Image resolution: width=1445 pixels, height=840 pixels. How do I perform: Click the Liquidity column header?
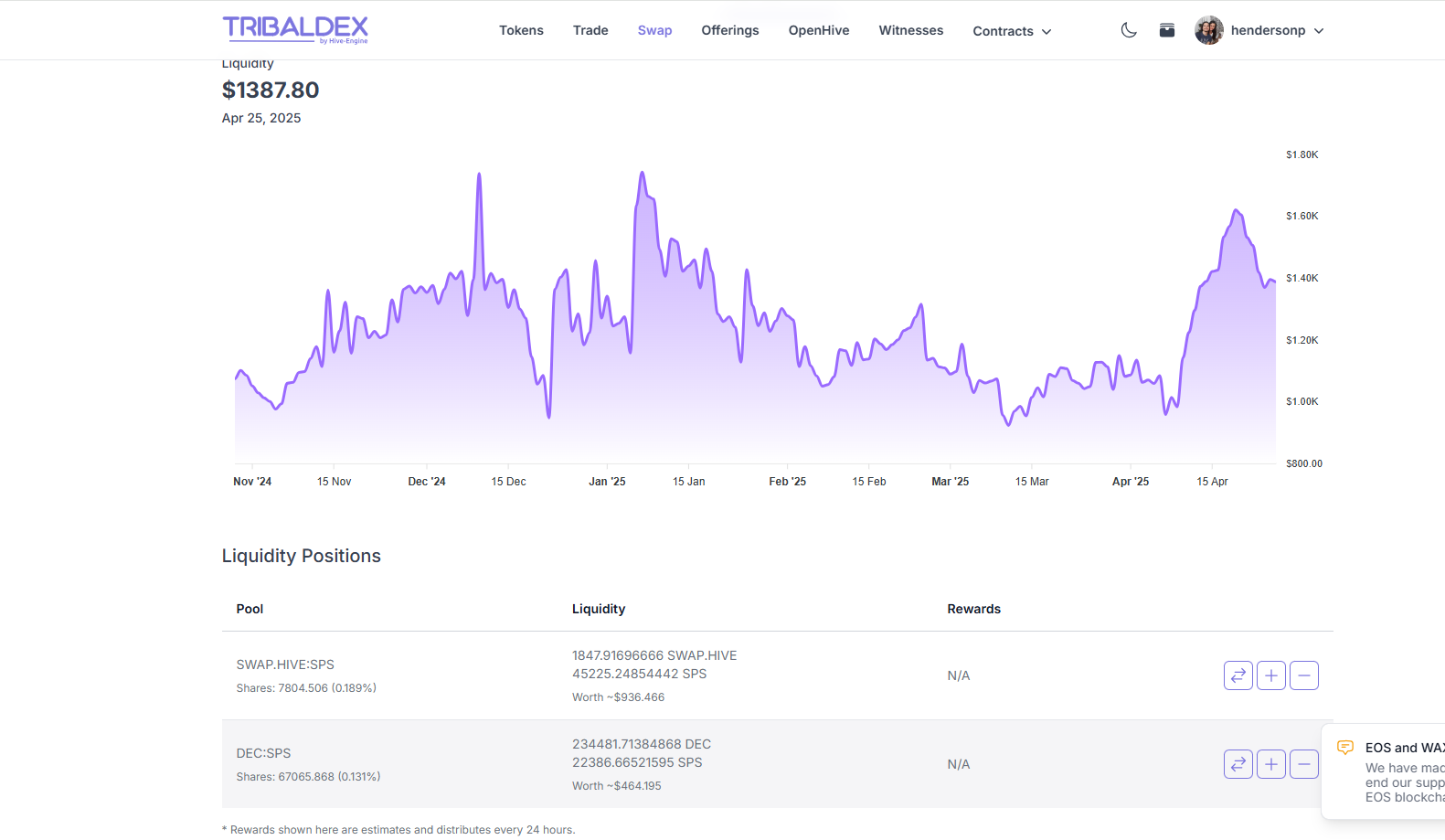[599, 609]
